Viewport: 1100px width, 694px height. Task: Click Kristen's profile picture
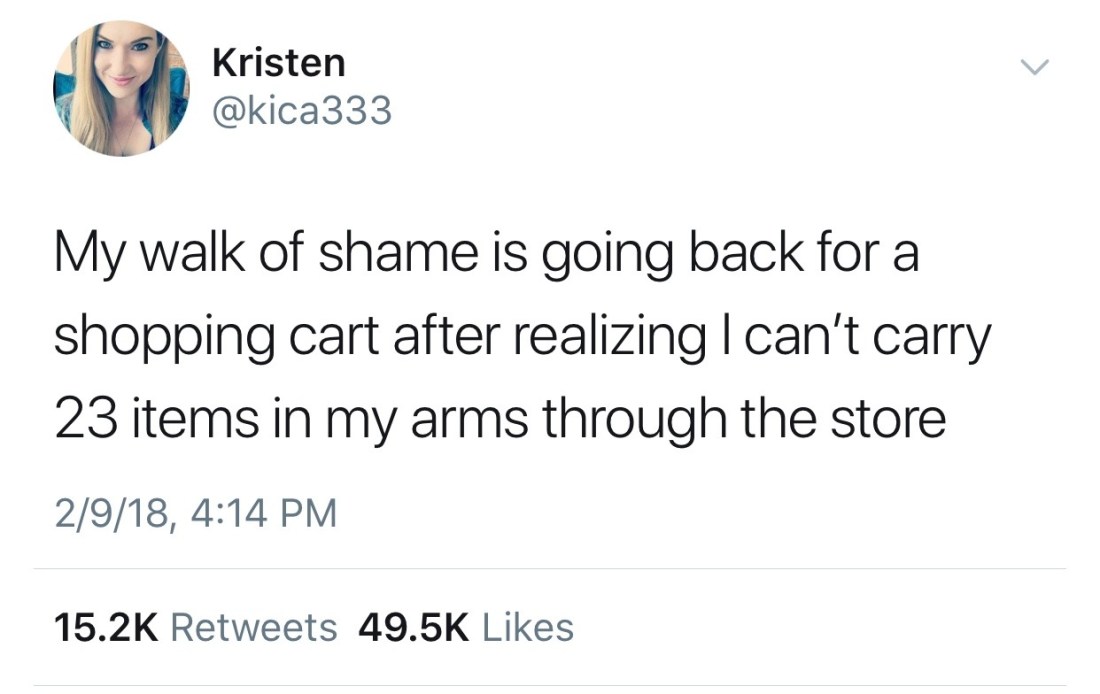(x=121, y=88)
